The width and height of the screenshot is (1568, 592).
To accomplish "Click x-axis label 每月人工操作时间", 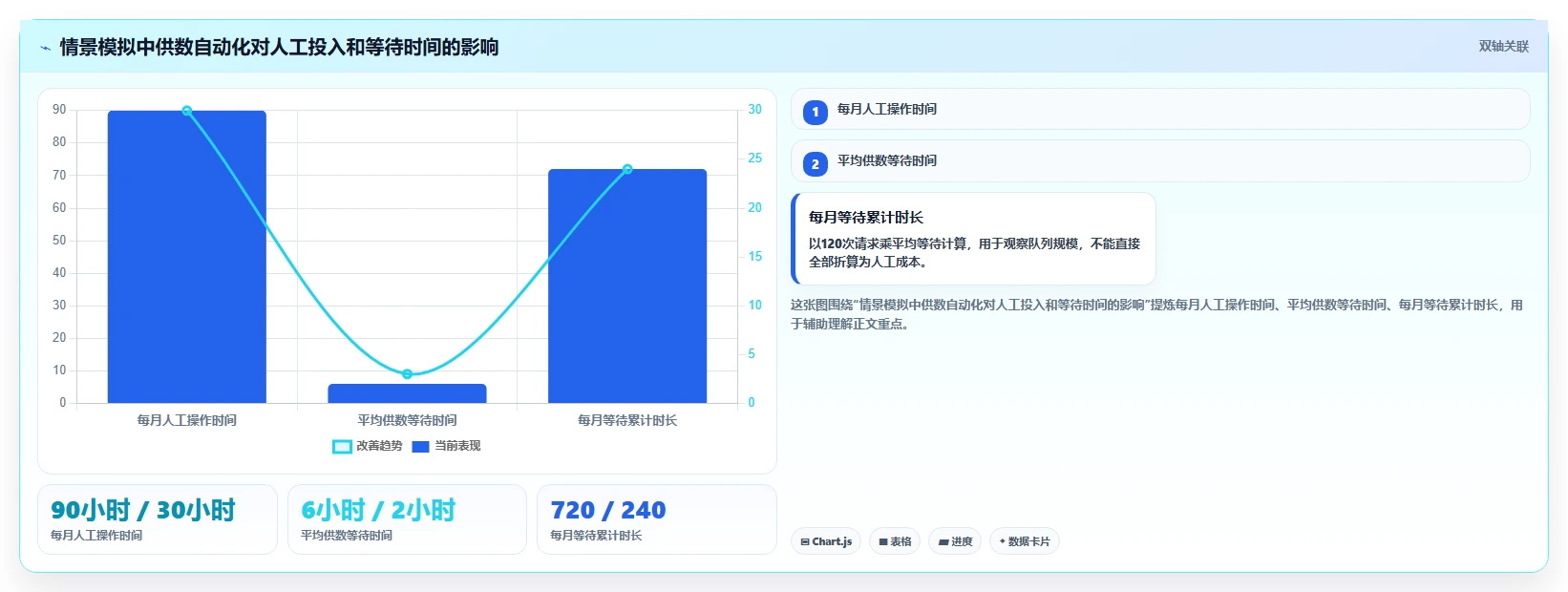I will pyautogui.click(x=187, y=420).
